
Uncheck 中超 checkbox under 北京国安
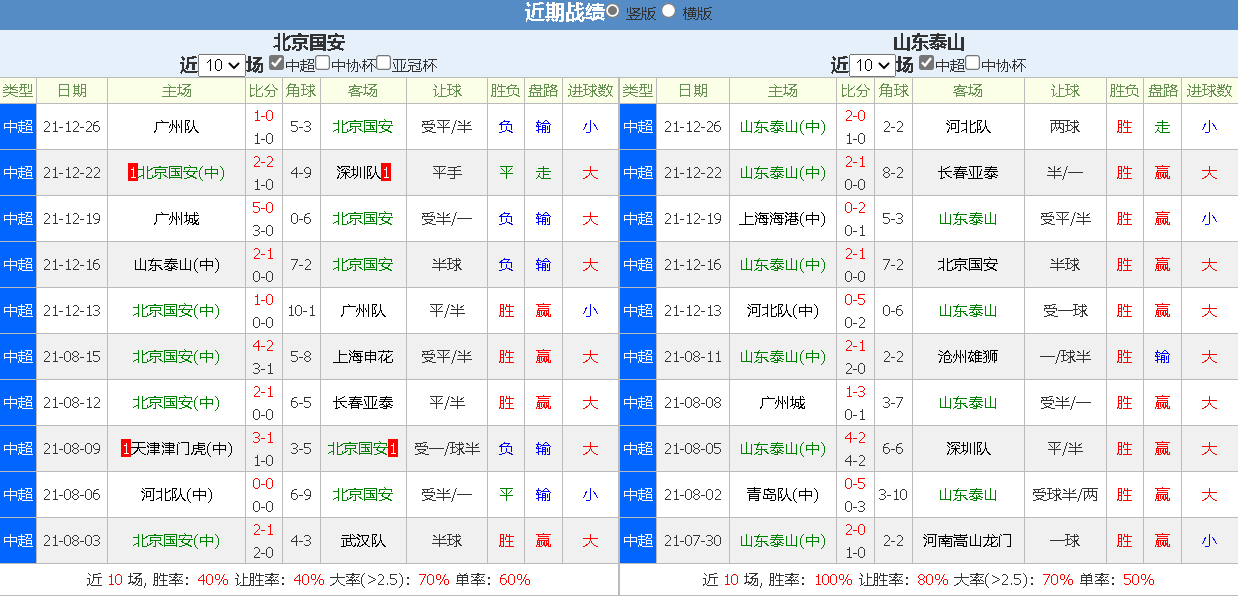tap(277, 63)
